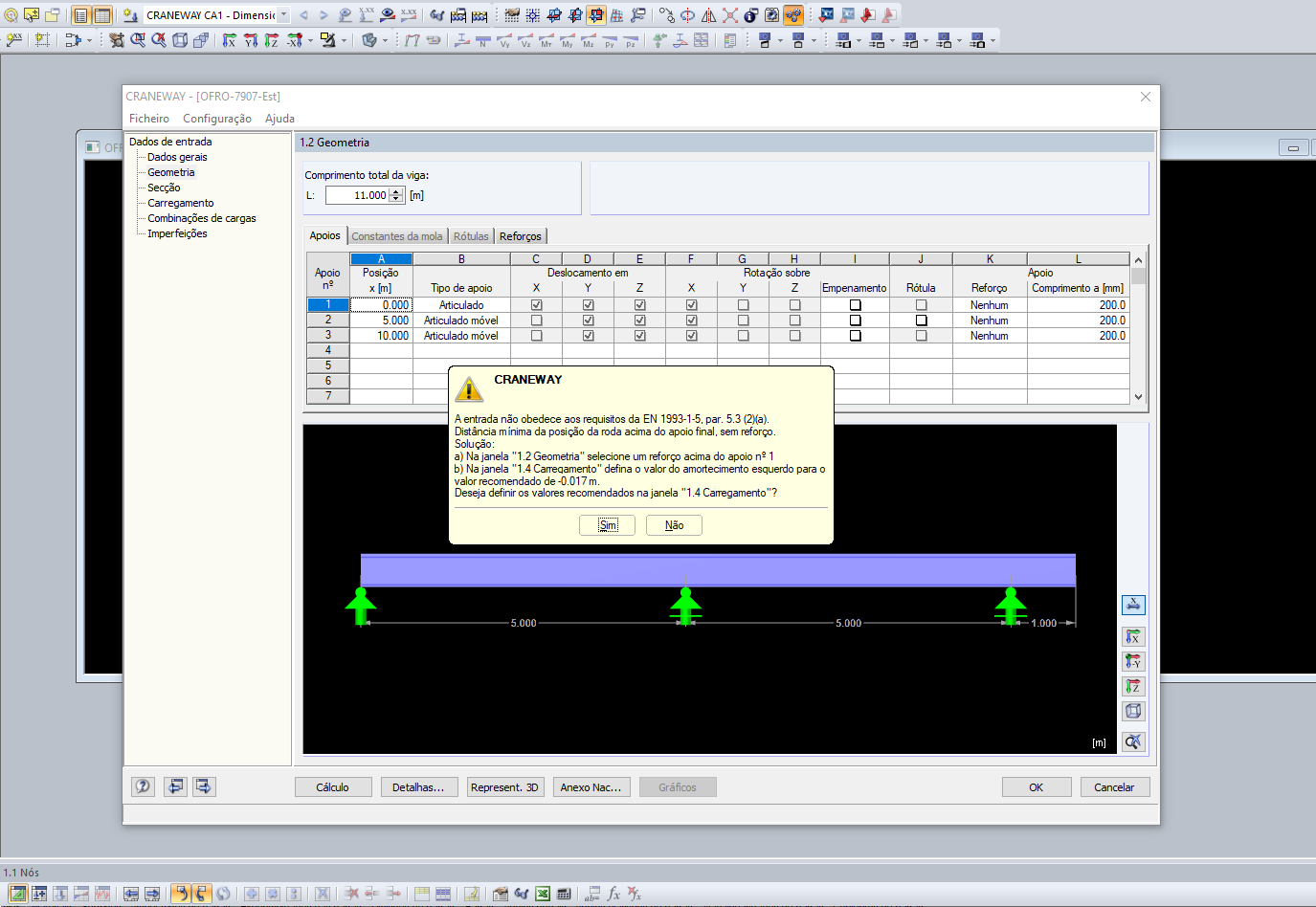Toggle Deslocamento Y checkbox for support 3

pyautogui.click(x=588, y=336)
